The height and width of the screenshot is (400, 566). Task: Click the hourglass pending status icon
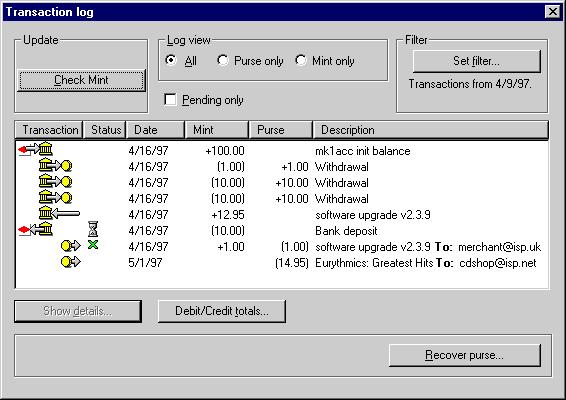(93, 229)
